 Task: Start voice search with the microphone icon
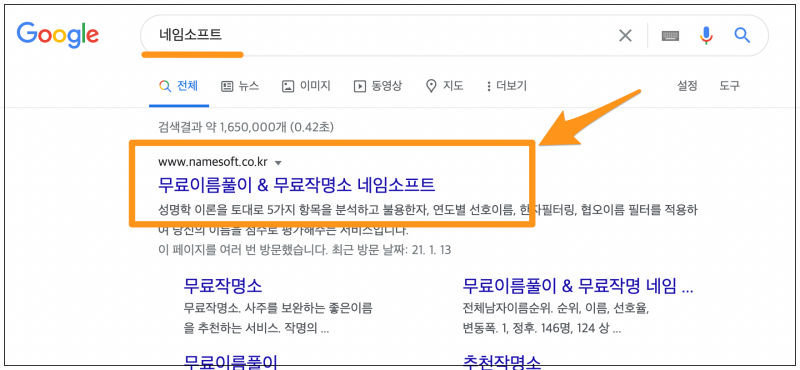coord(706,35)
